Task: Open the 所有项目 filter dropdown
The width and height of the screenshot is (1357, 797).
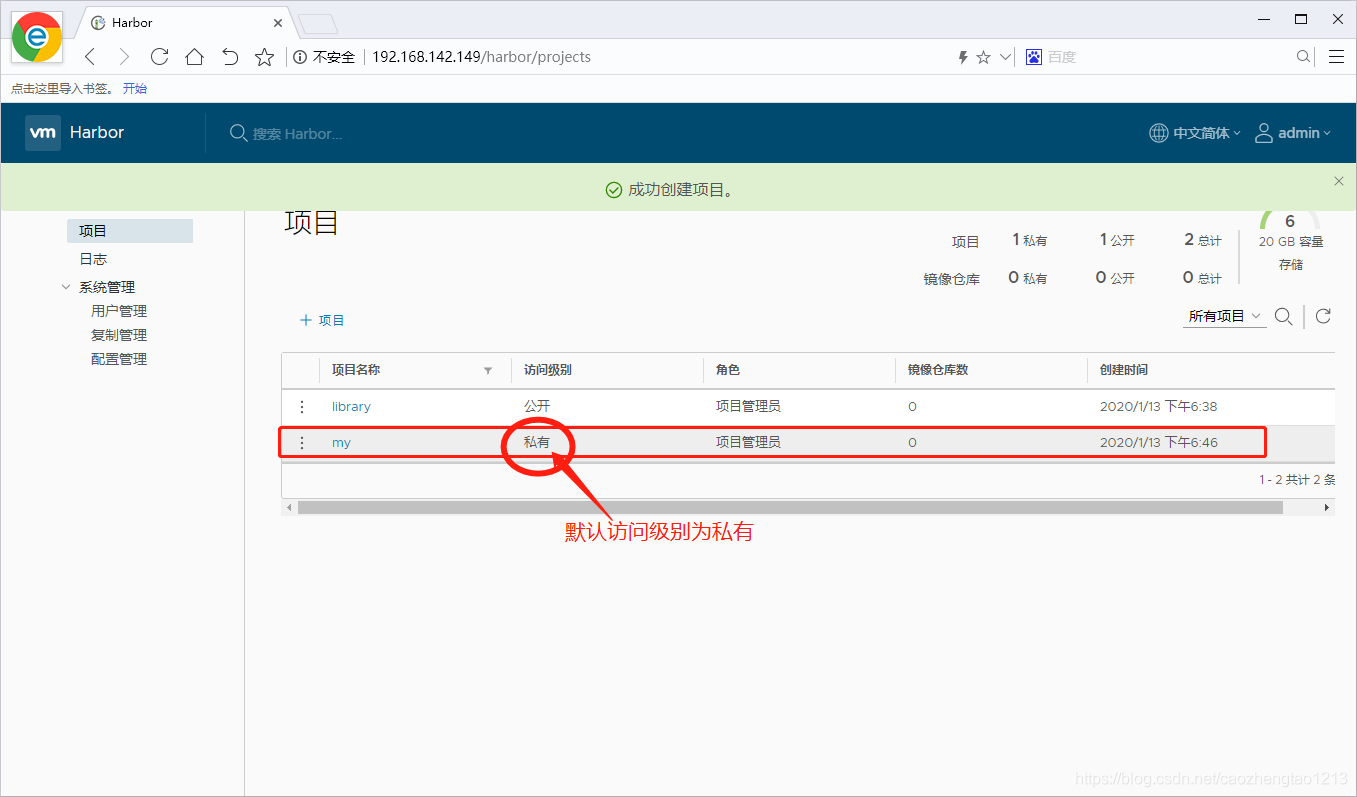Action: pos(1225,316)
